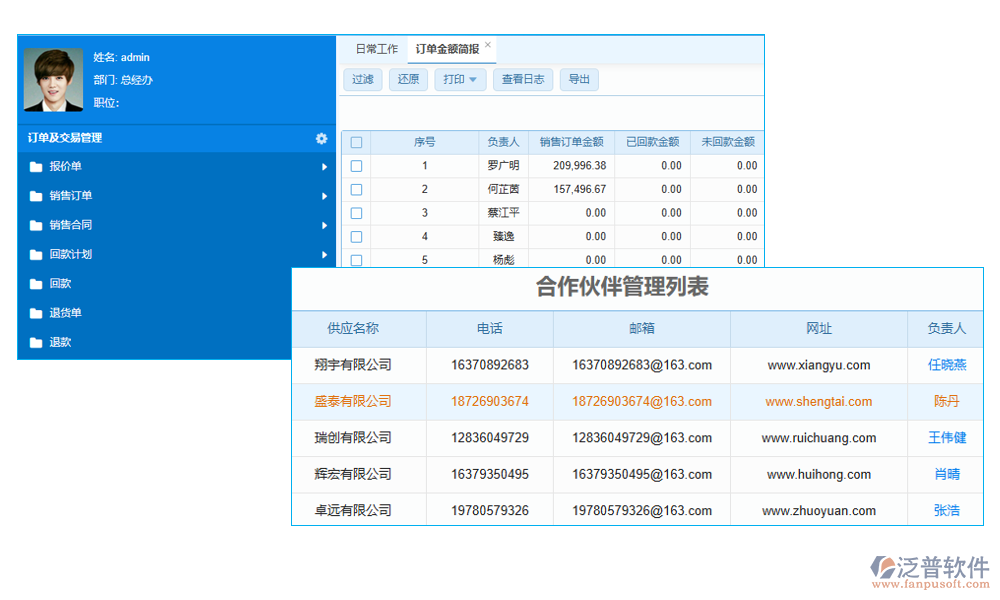Click the folder icon beside 销售订单

[x=36, y=196]
